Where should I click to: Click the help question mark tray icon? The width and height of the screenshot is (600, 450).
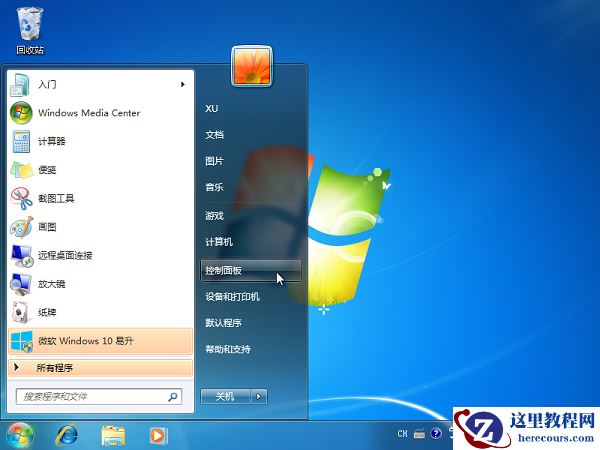(436, 434)
